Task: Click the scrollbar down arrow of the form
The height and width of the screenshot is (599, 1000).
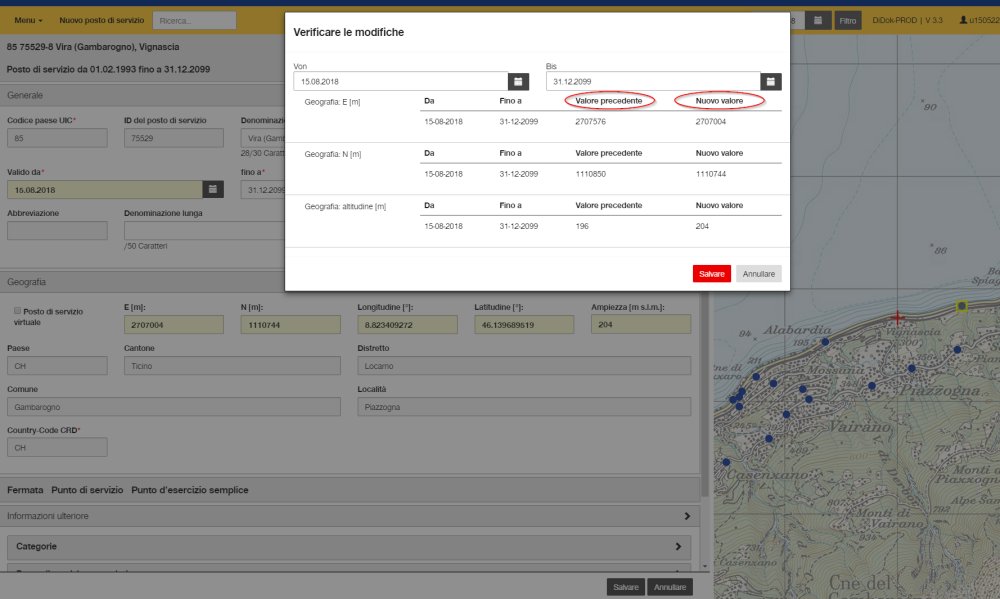Action: pos(705,566)
